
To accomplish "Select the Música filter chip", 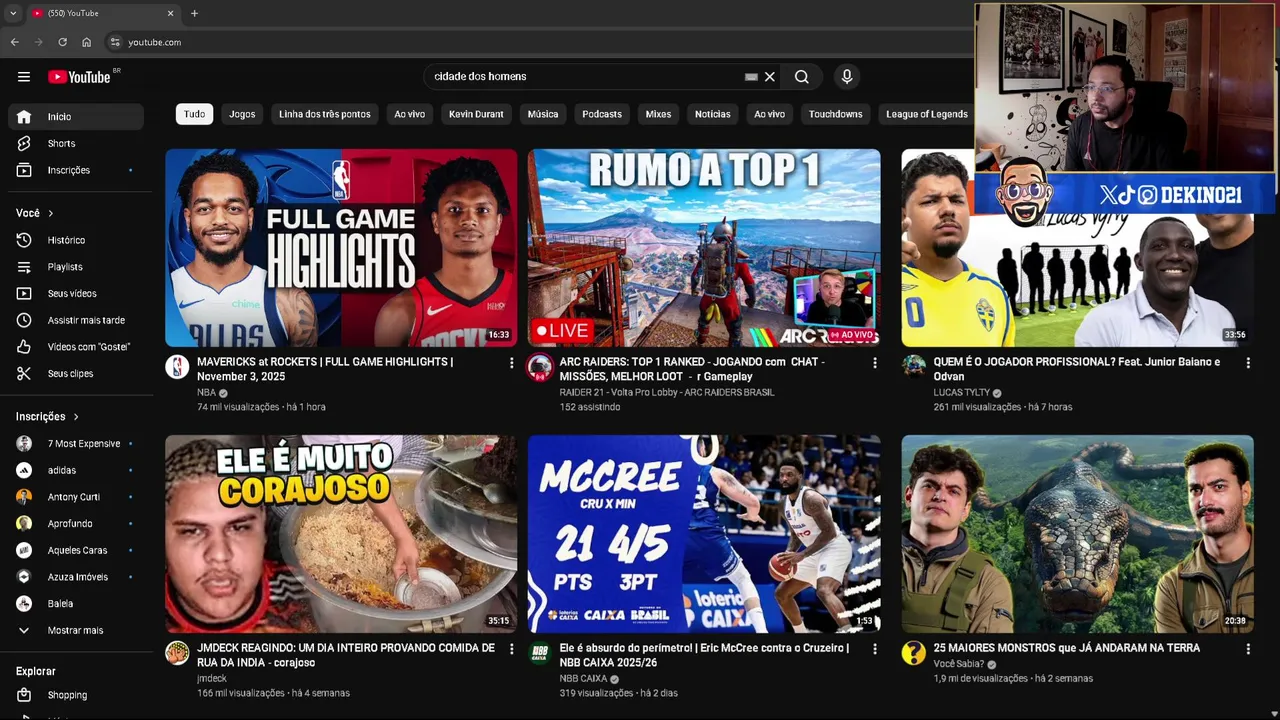I will pos(543,114).
